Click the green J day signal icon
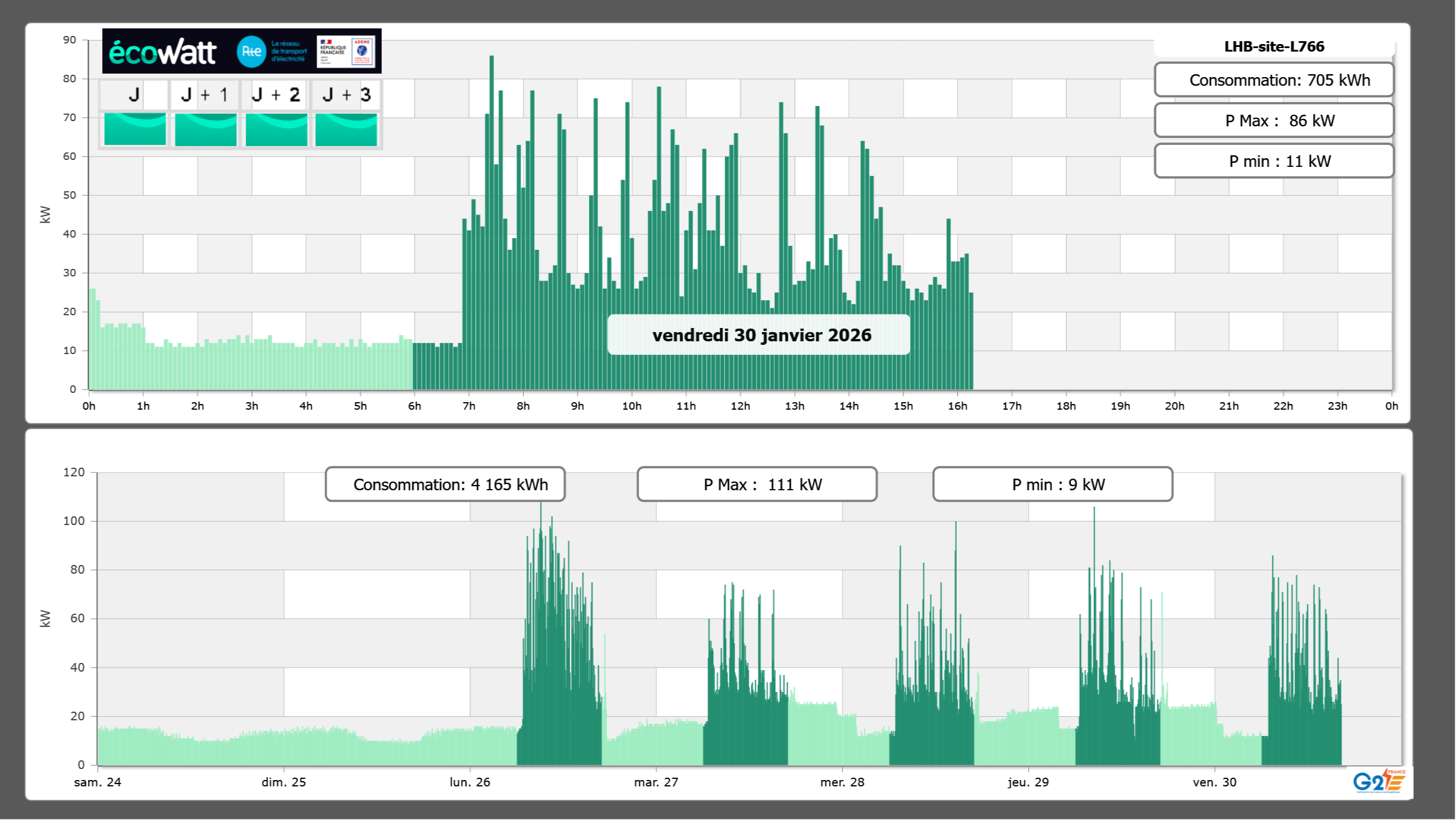The width and height of the screenshot is (1456, 820). click(x=135, y=129)
